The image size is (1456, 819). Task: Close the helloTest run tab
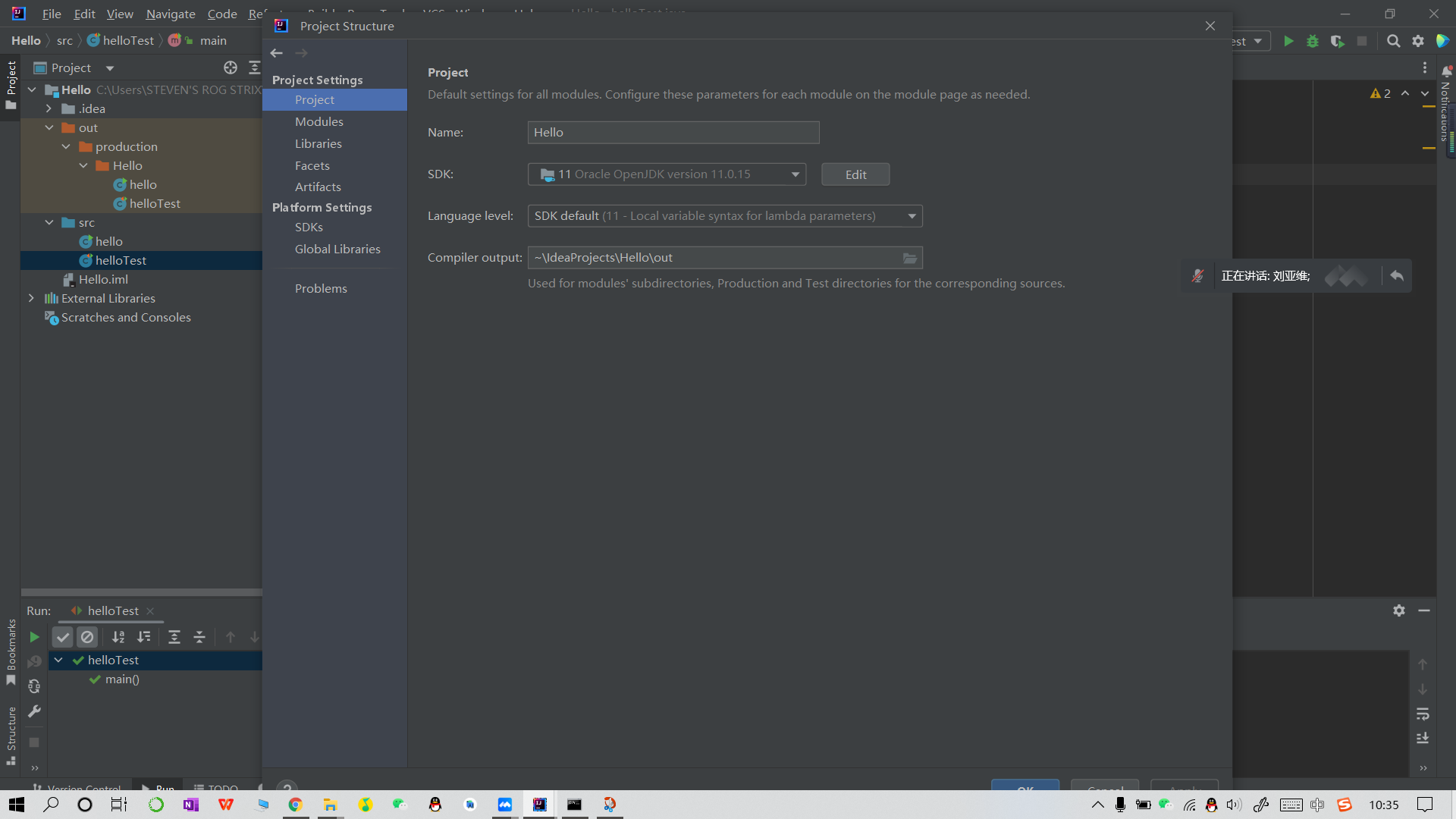point(150,611)
